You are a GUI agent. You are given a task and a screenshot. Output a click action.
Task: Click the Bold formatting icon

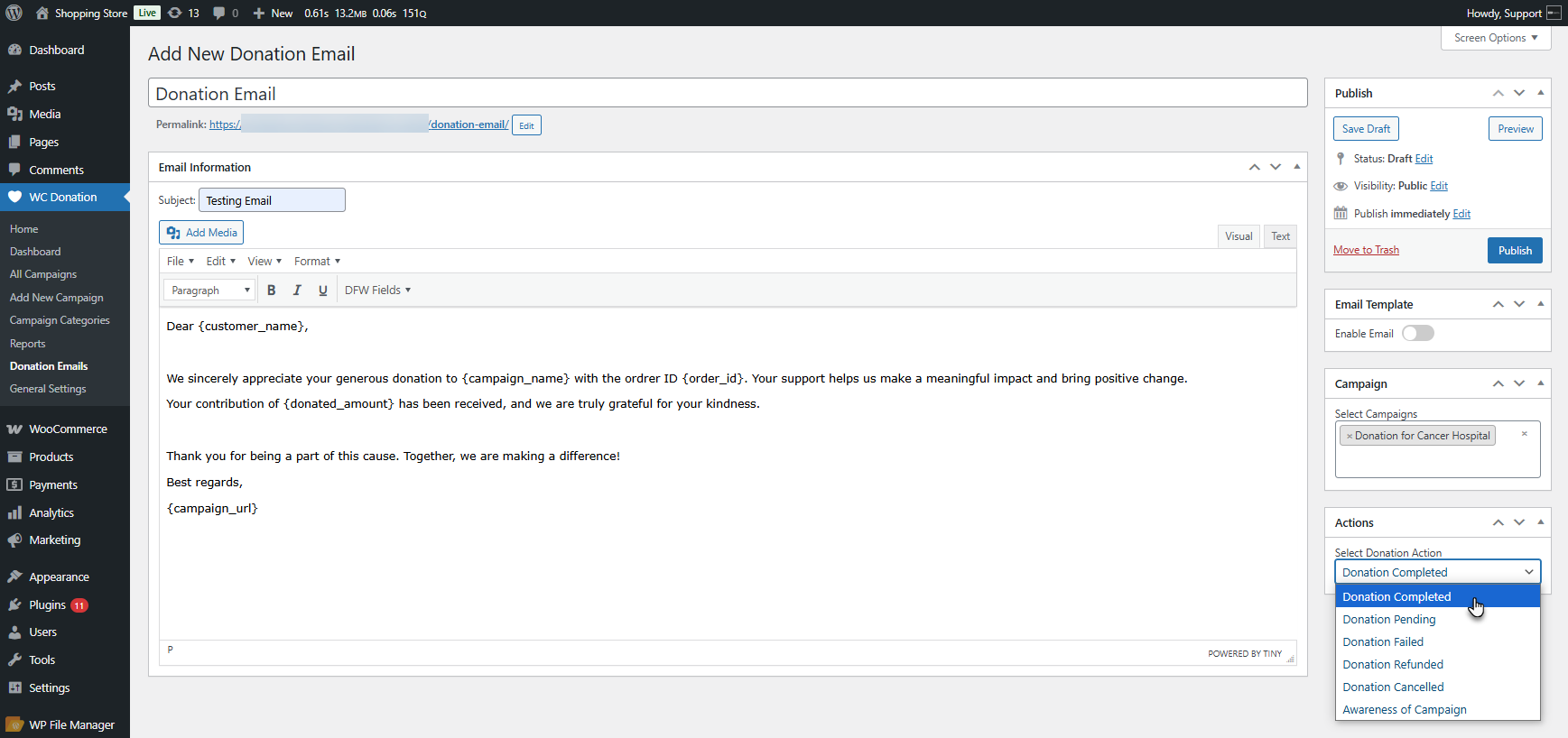click(271, 291)
